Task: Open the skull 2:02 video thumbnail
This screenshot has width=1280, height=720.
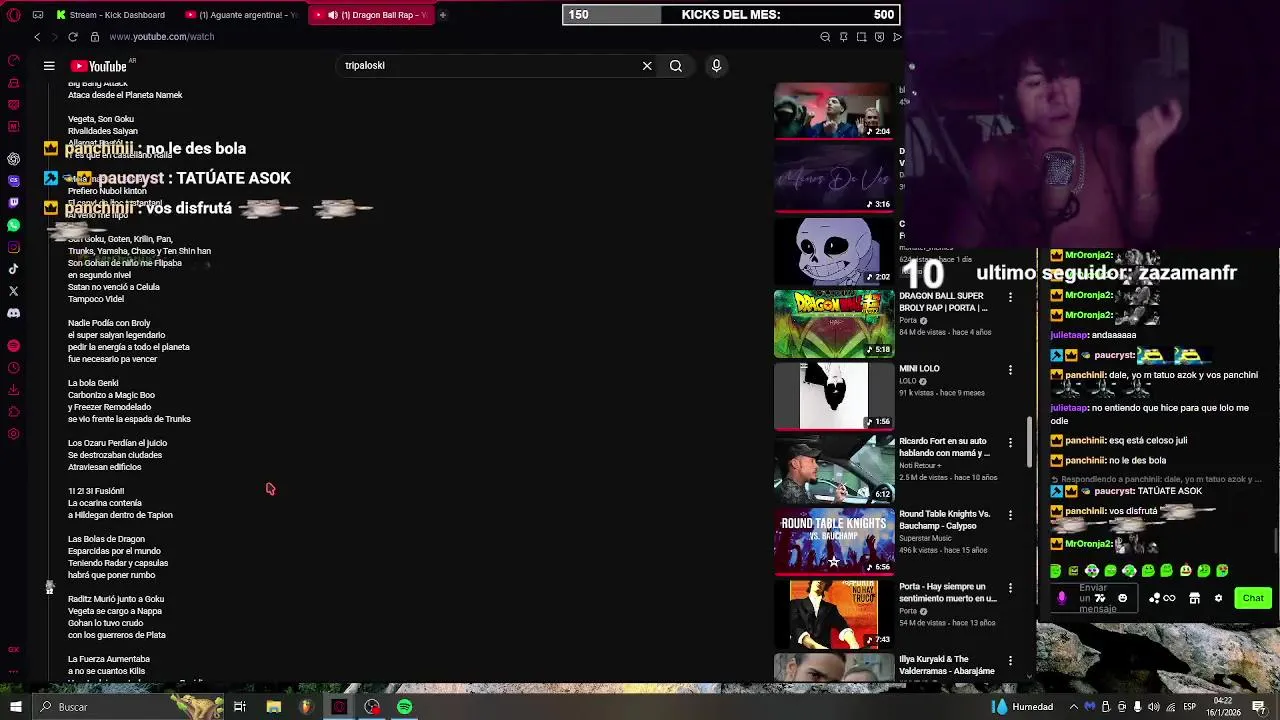Action: [834, 251]
